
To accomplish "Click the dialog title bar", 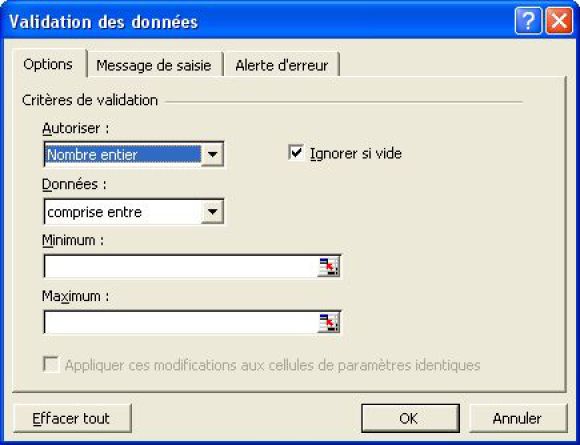I will point(259,21).
